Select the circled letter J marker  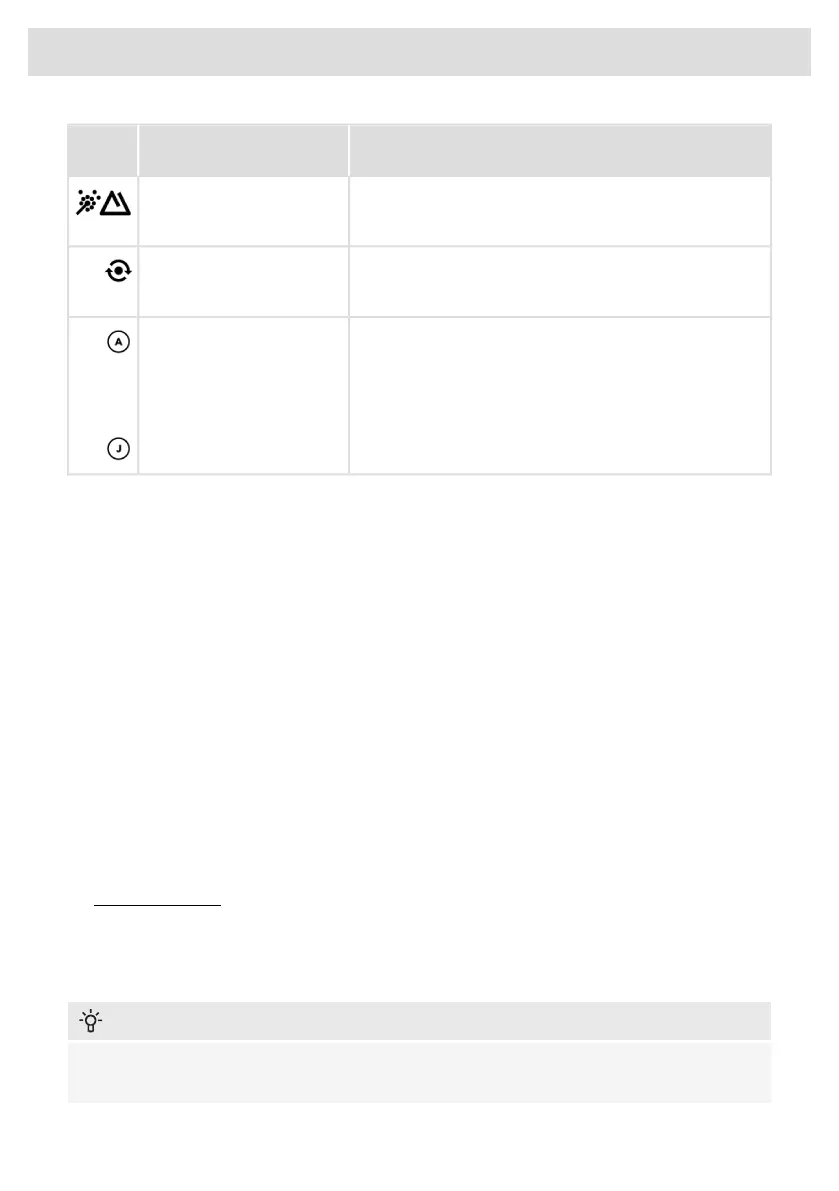(x=118, y=450)
